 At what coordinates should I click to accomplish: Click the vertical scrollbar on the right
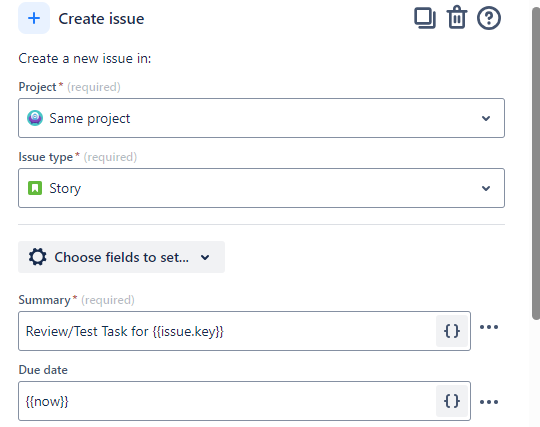point(536,164)
